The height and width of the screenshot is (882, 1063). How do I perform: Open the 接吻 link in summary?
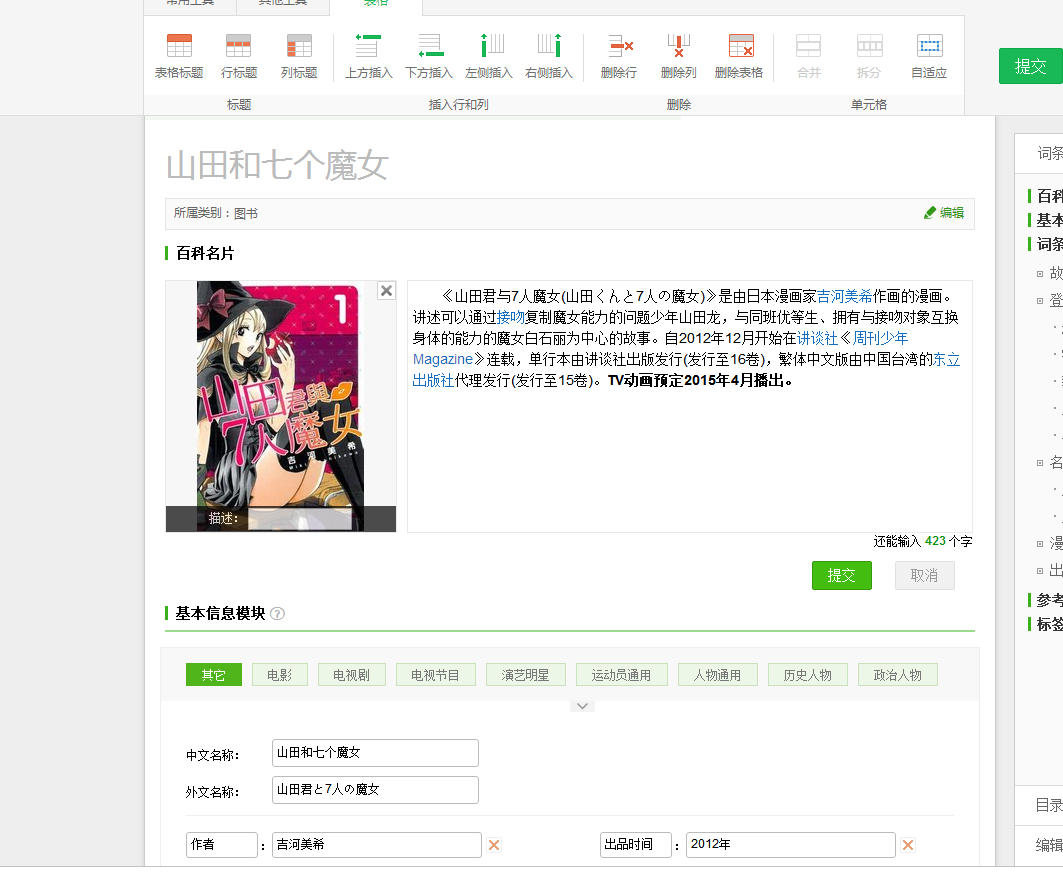(x=510, y=317)
